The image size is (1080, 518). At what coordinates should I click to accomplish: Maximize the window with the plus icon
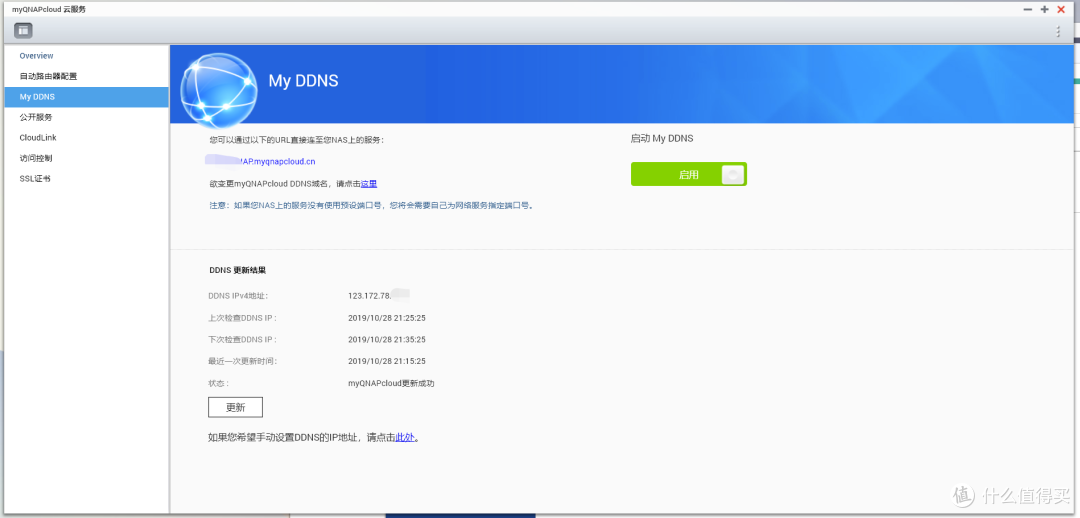pos(1045,9)
